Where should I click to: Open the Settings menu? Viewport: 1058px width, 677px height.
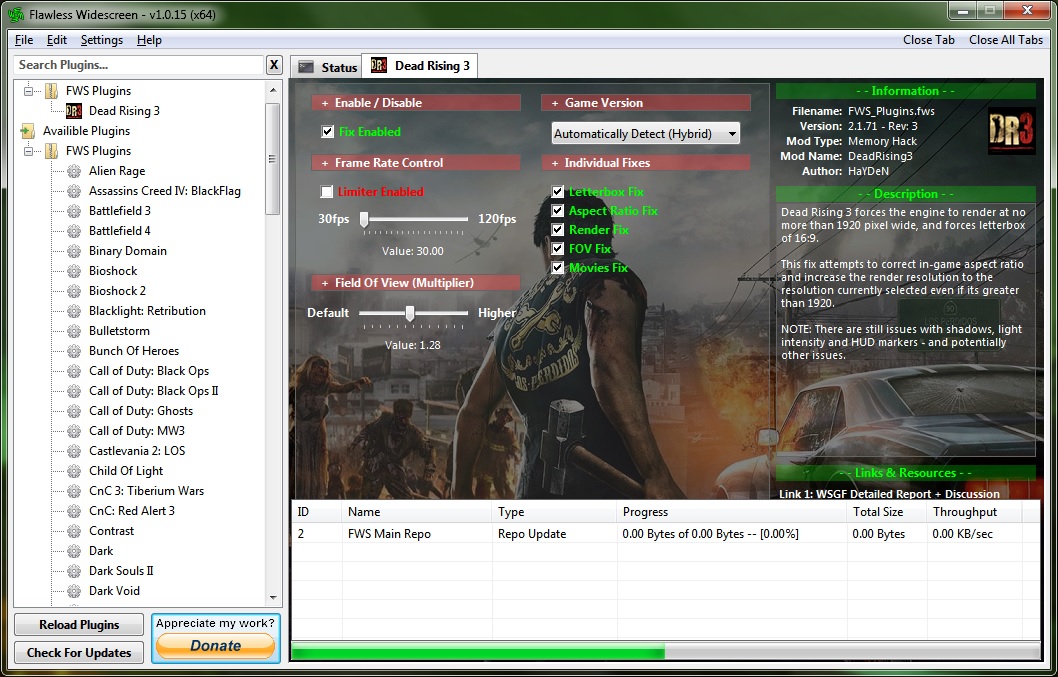click(x=101, y=40)
